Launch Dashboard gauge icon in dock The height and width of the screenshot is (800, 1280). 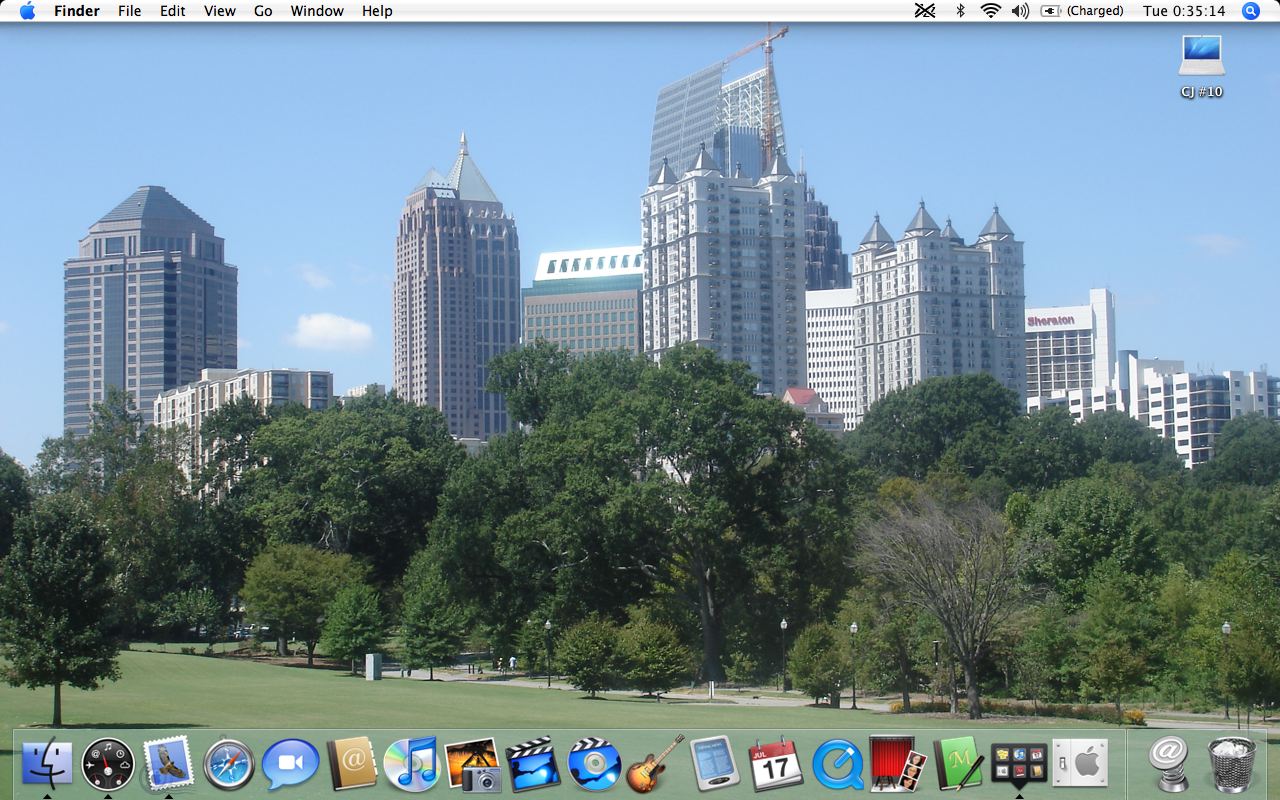click(108, 764)
